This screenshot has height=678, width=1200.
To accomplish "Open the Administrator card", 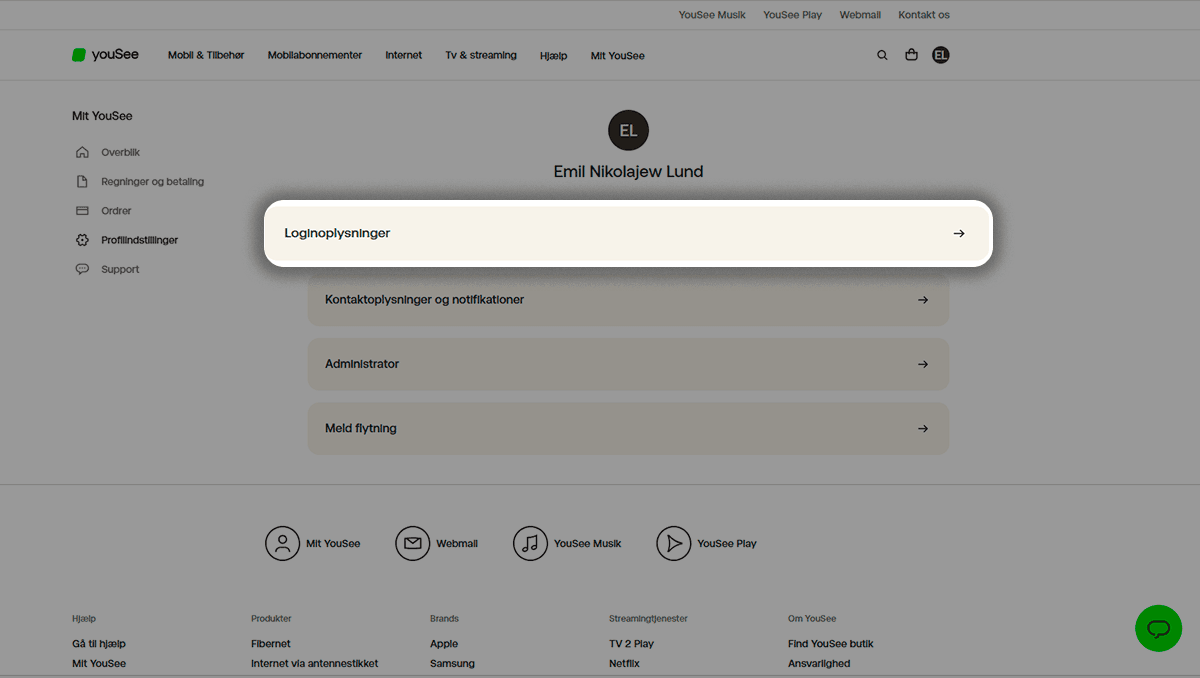I will click(x=628, y=364).
